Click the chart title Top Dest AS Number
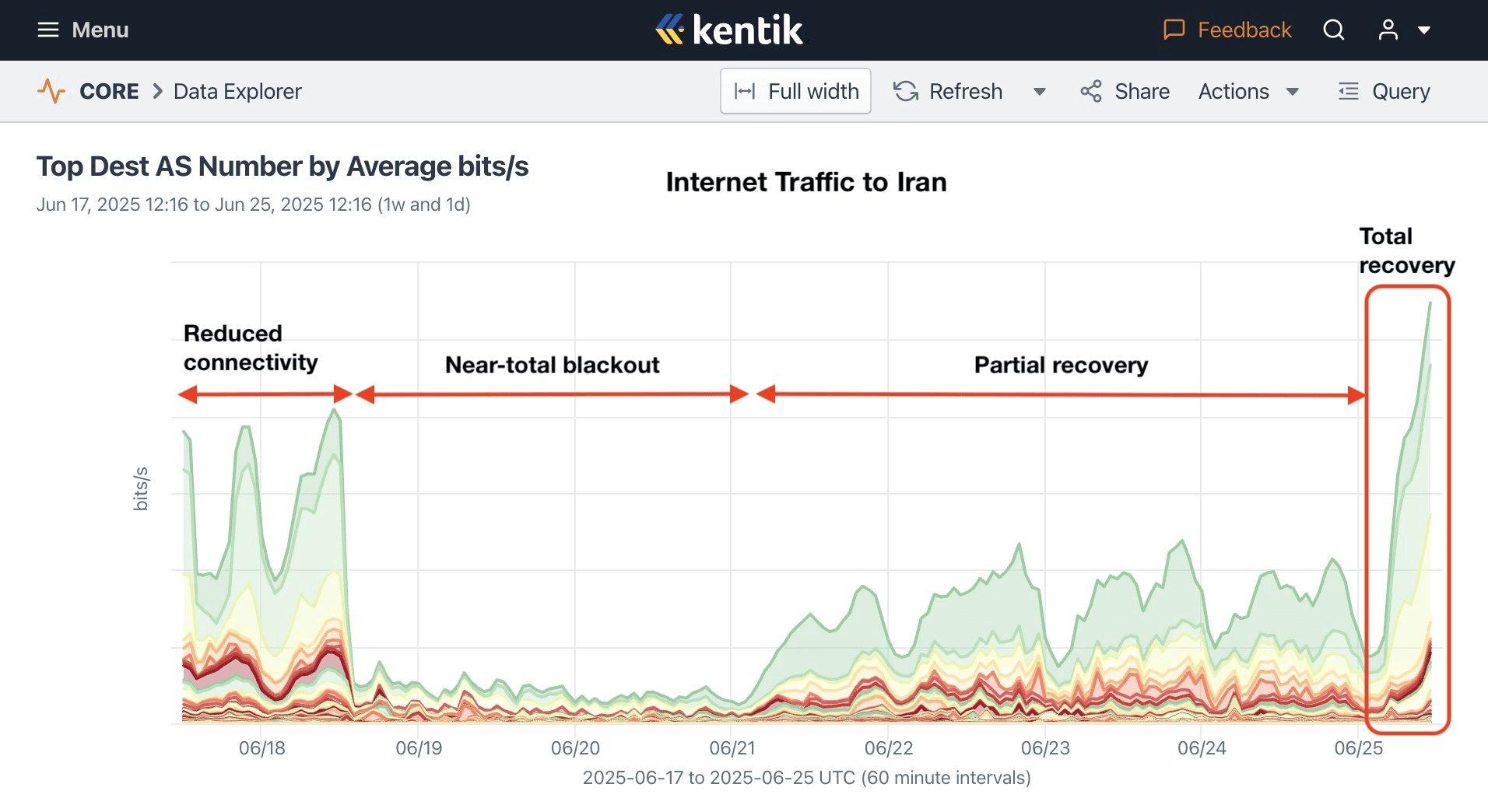The height and width of the screenshot is (812, 1488). [282, 166]
